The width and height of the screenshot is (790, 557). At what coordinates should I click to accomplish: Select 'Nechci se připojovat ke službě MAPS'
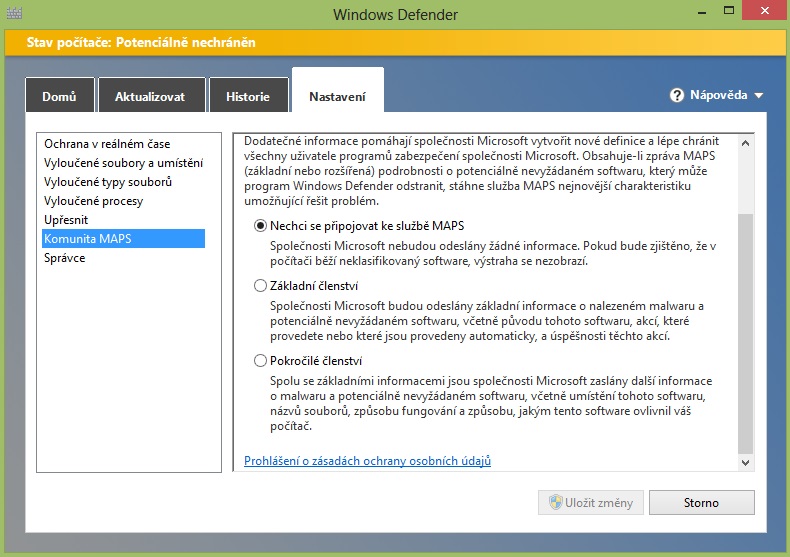(260, 226)
